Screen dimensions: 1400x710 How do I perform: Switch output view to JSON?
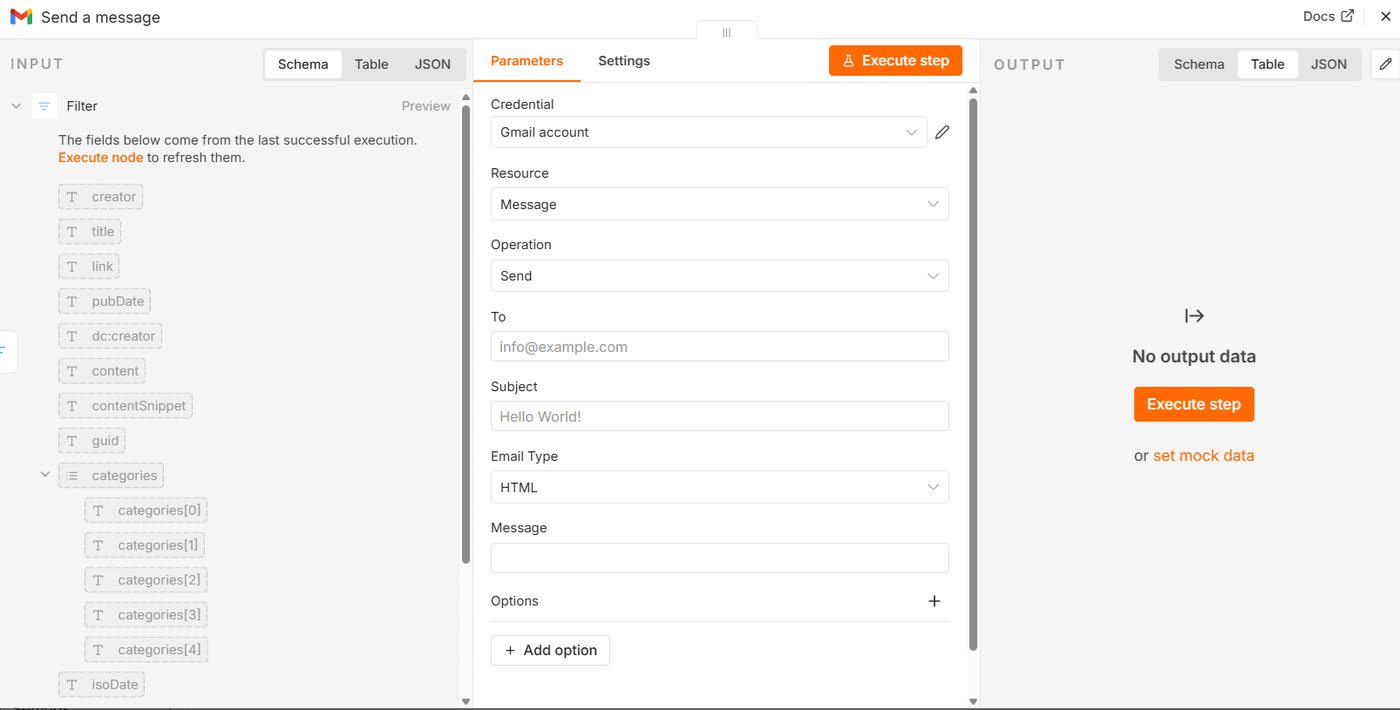tap(1329, 64)
